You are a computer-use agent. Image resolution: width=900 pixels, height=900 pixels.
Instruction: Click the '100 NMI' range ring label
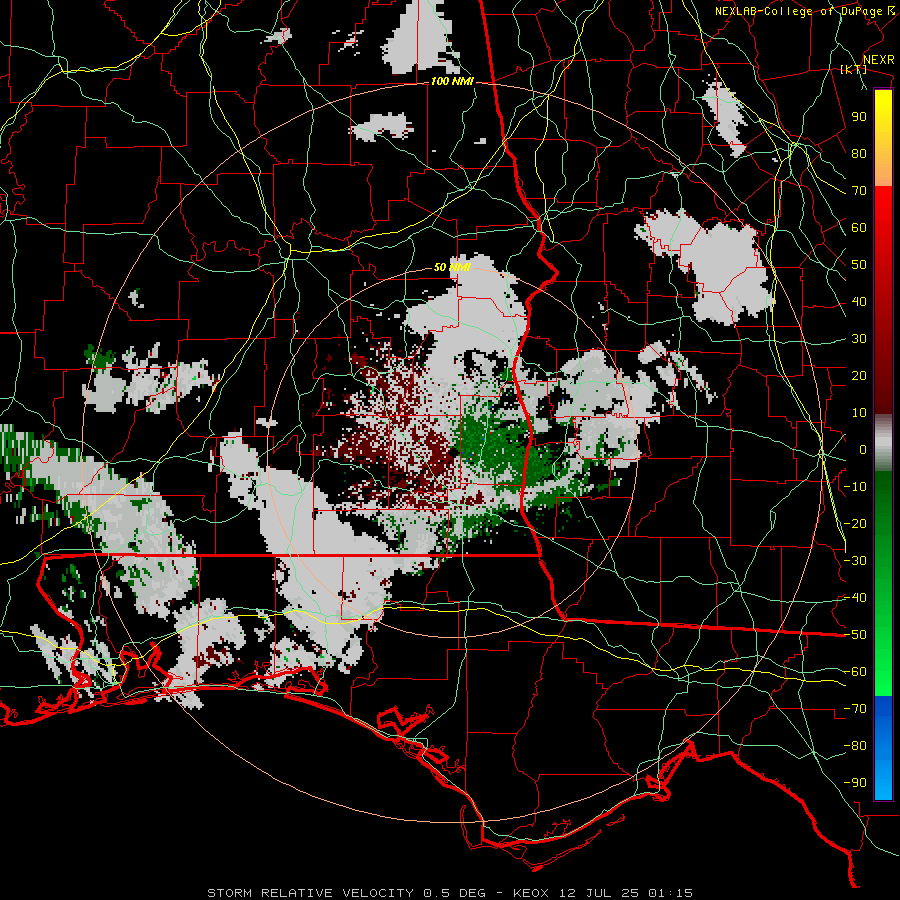pos(452,82)
